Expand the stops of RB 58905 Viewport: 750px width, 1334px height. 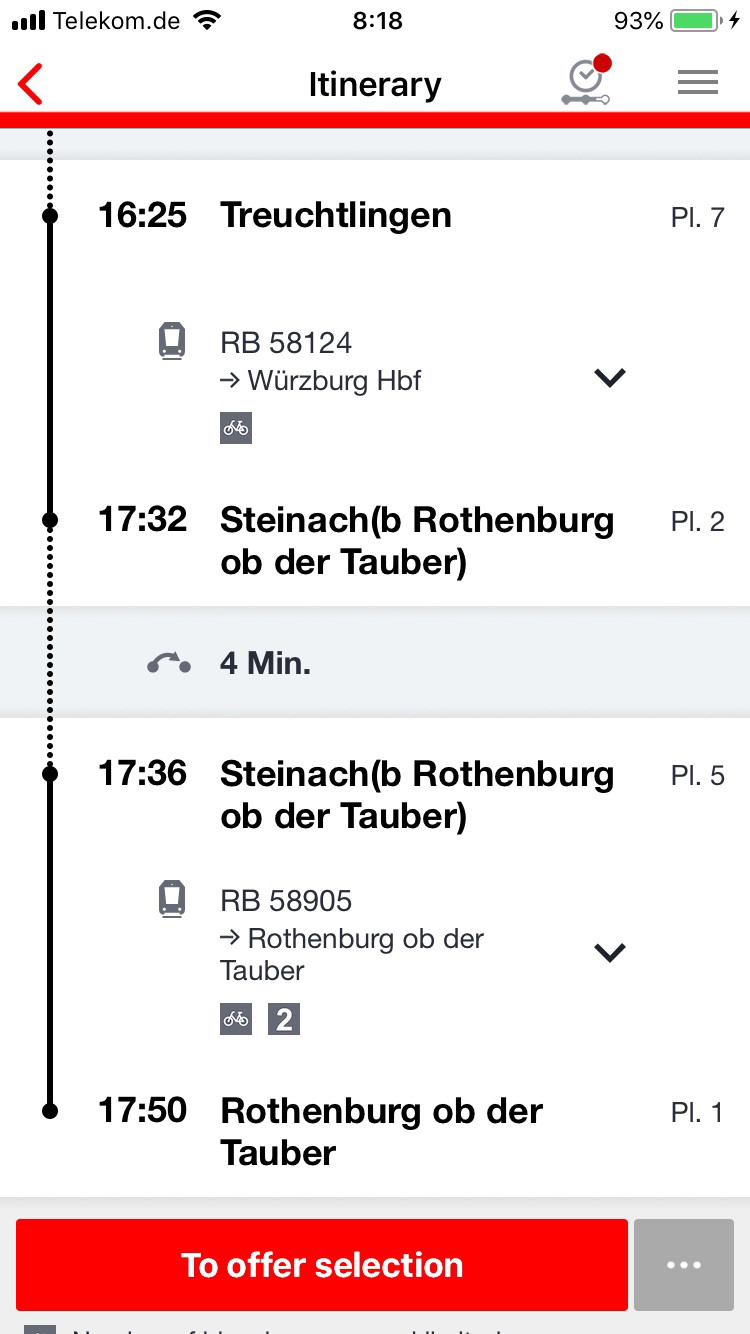tap(609, 952)
